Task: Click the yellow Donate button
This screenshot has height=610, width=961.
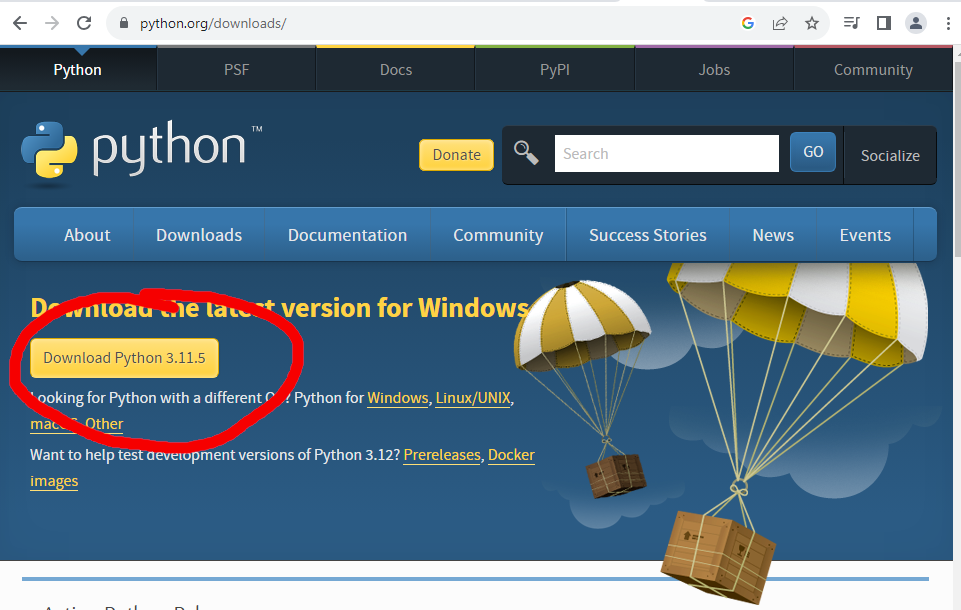Action: (457, 154)
